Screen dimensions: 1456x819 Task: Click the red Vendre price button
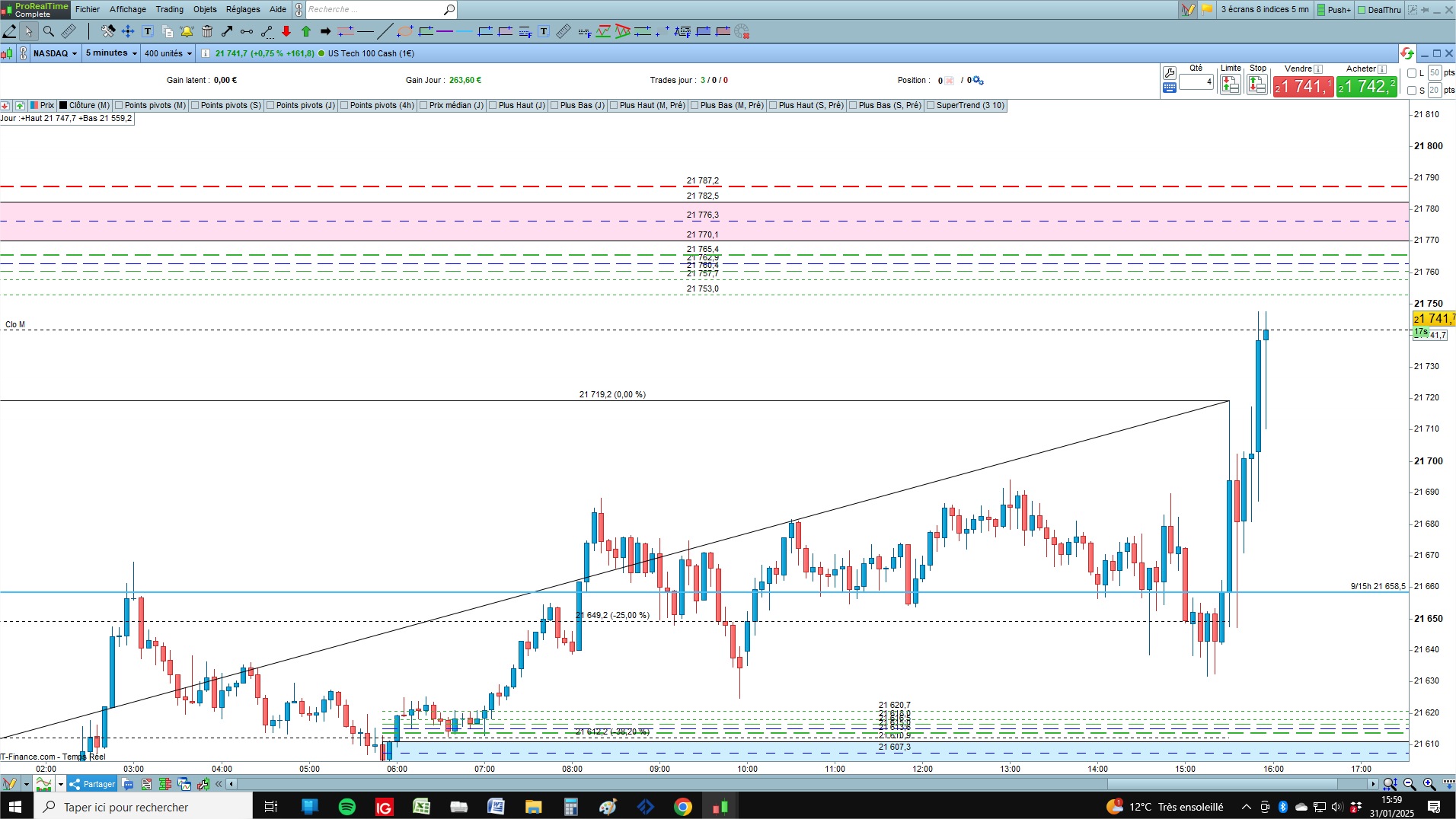pyautogui.click(x=1303, y=87)
